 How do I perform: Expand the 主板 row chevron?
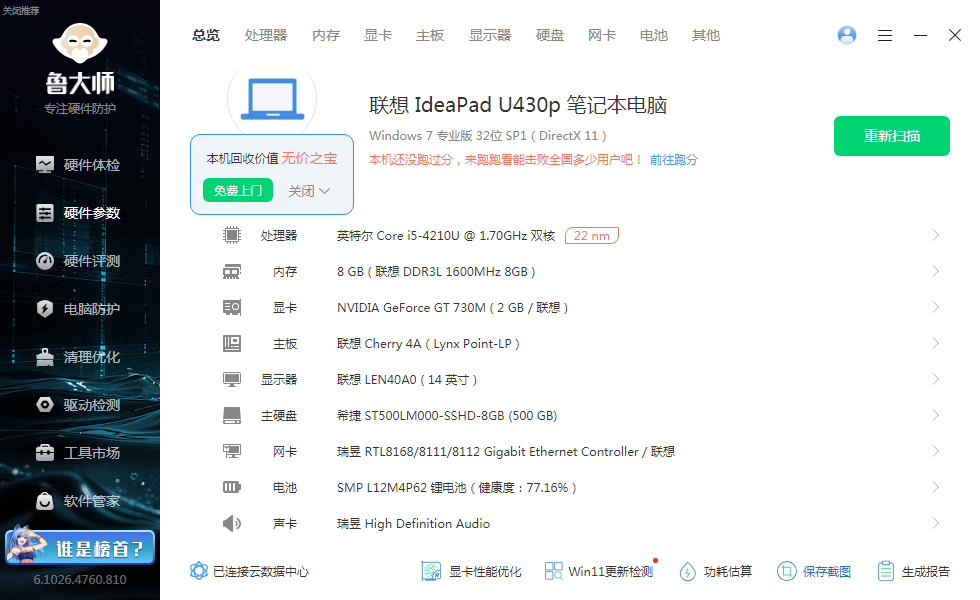936,343
